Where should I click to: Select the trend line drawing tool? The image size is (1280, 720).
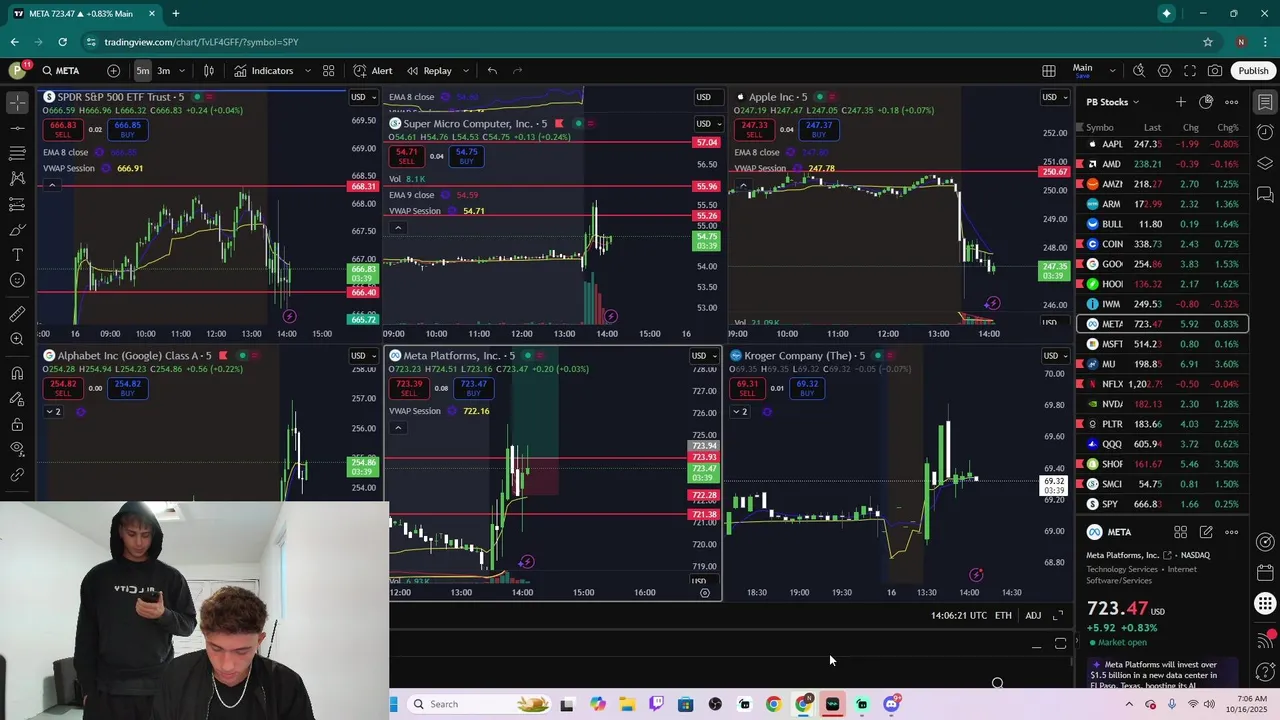(17, 128)
